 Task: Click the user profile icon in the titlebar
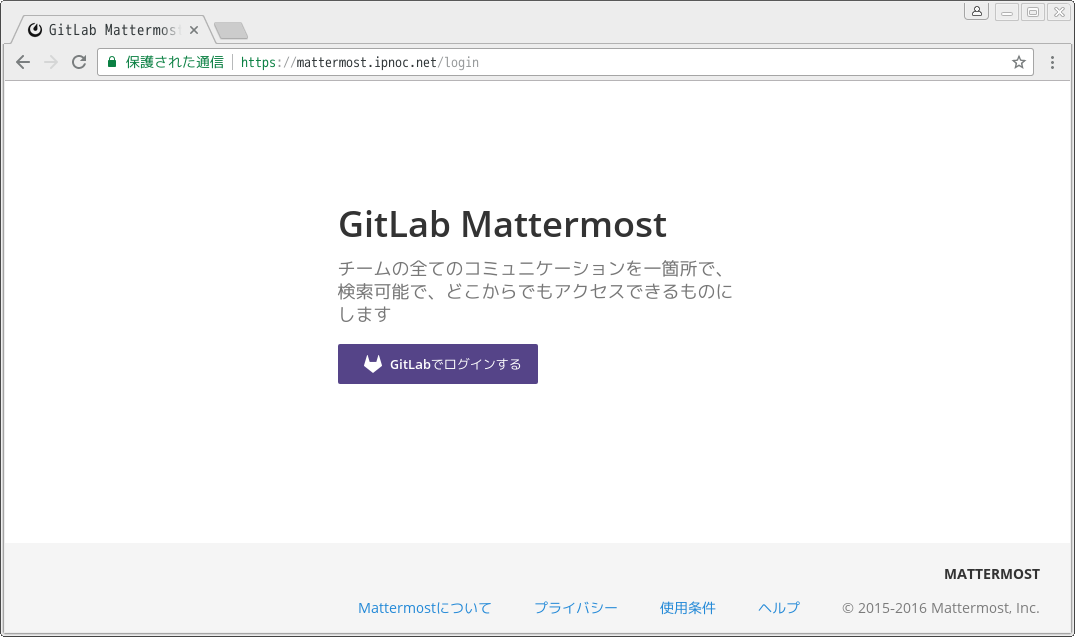(x=976, y=11)
